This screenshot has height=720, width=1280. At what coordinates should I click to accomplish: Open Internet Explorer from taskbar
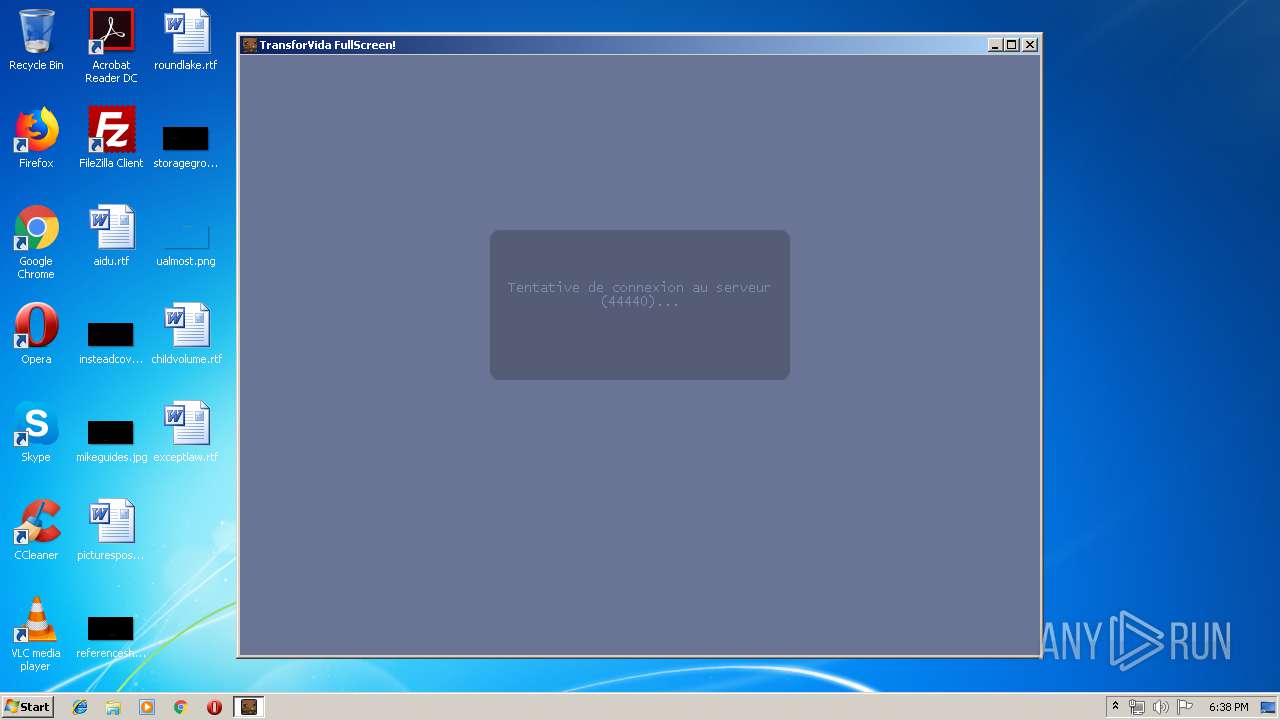coord(80,707)
